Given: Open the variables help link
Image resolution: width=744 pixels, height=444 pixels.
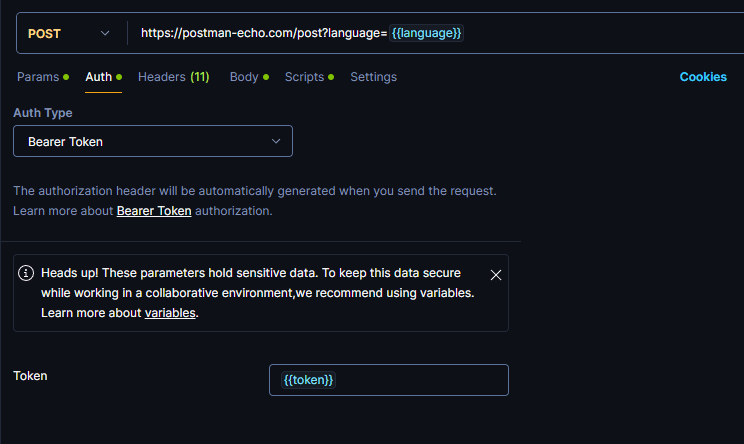Looking at the screenshot, I should point(170,313).
